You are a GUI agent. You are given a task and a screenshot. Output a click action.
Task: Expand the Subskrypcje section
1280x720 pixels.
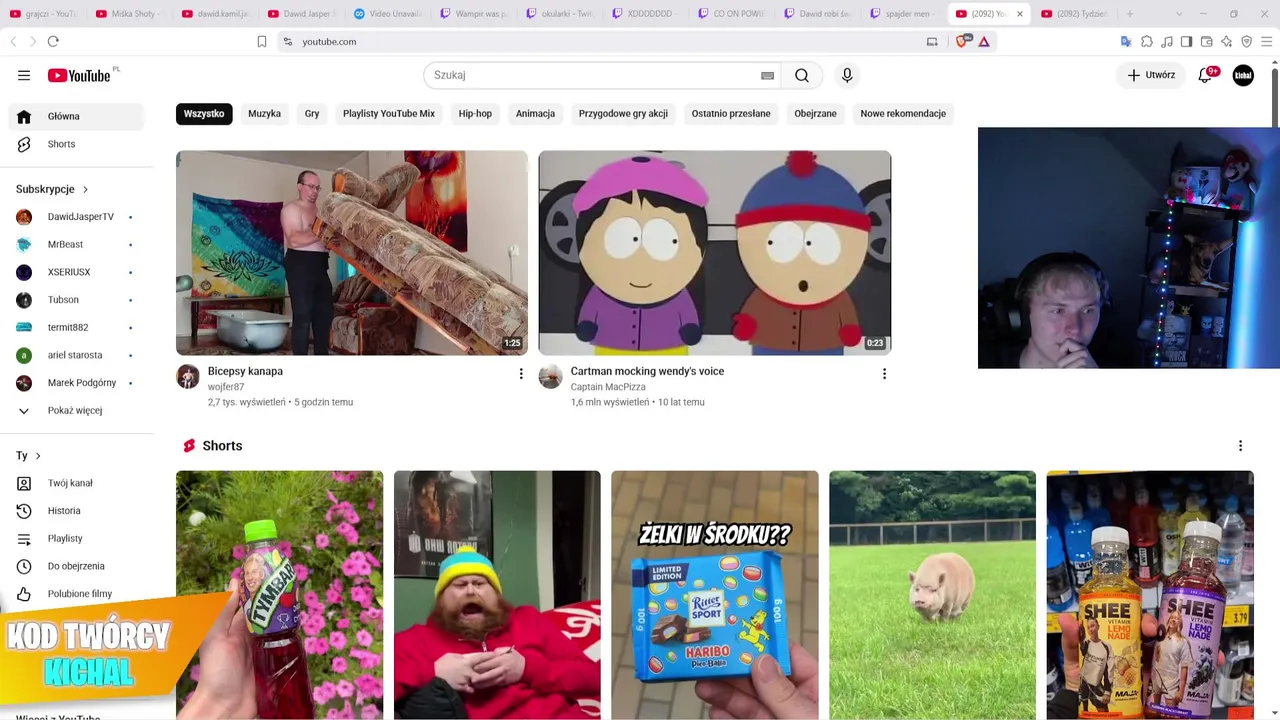tap(52, 189)
